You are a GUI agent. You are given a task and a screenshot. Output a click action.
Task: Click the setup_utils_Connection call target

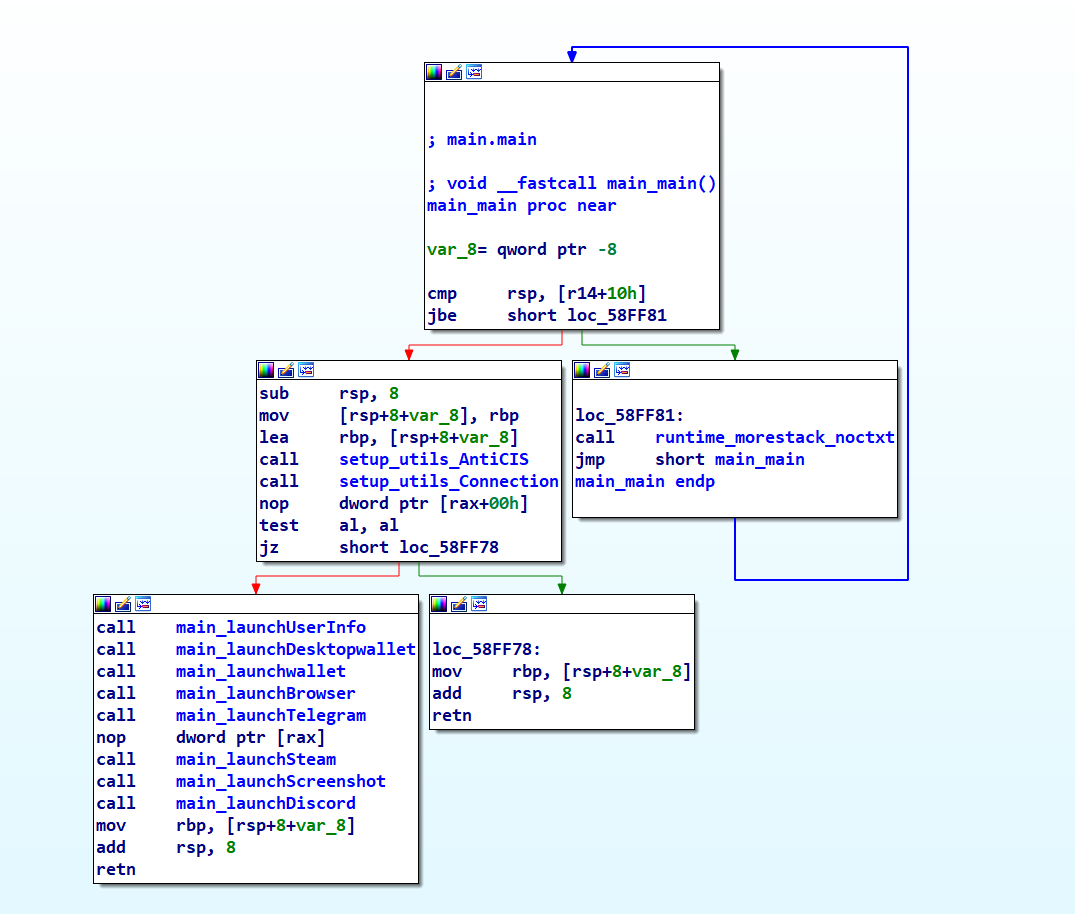448,481
